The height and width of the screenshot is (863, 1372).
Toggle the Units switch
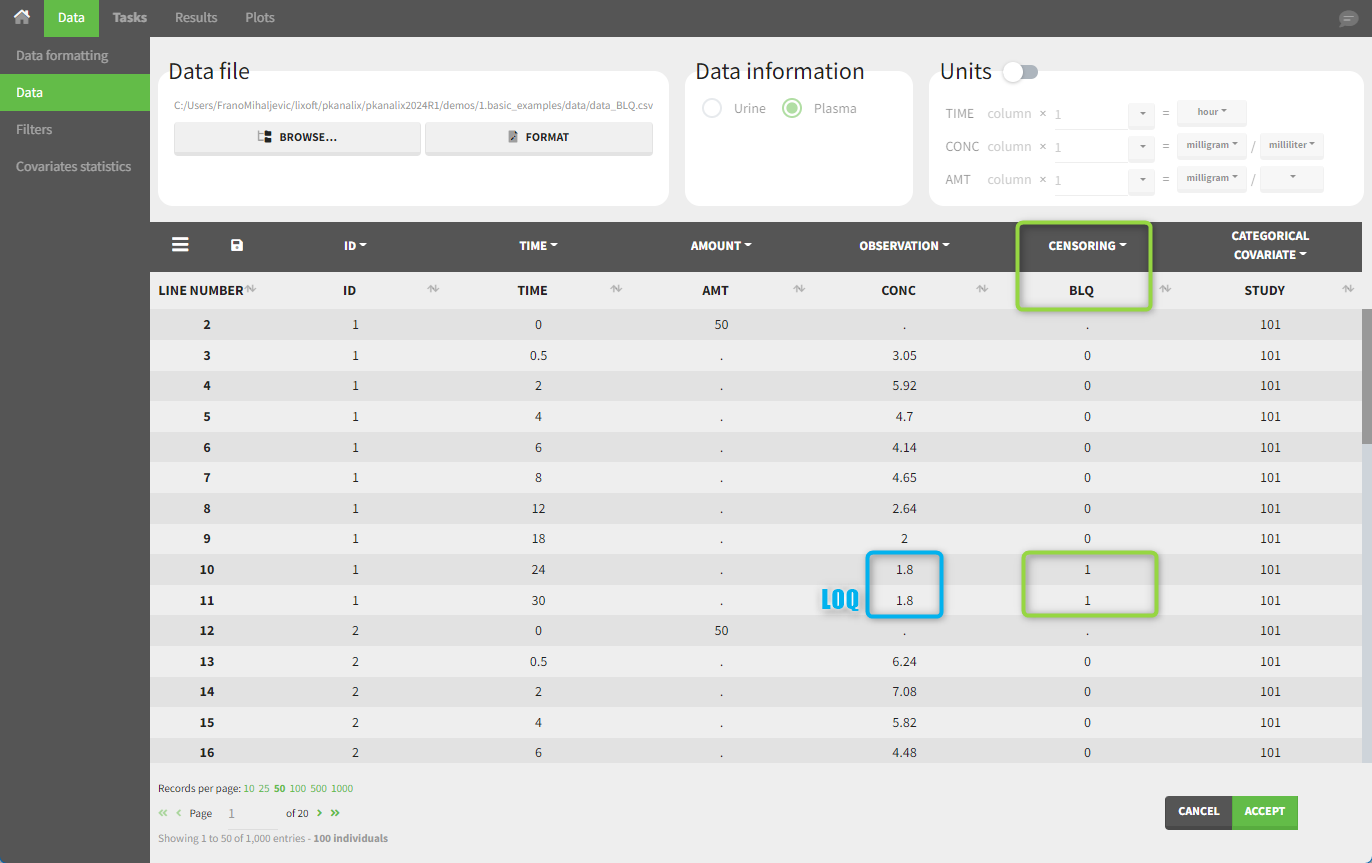1020,72
